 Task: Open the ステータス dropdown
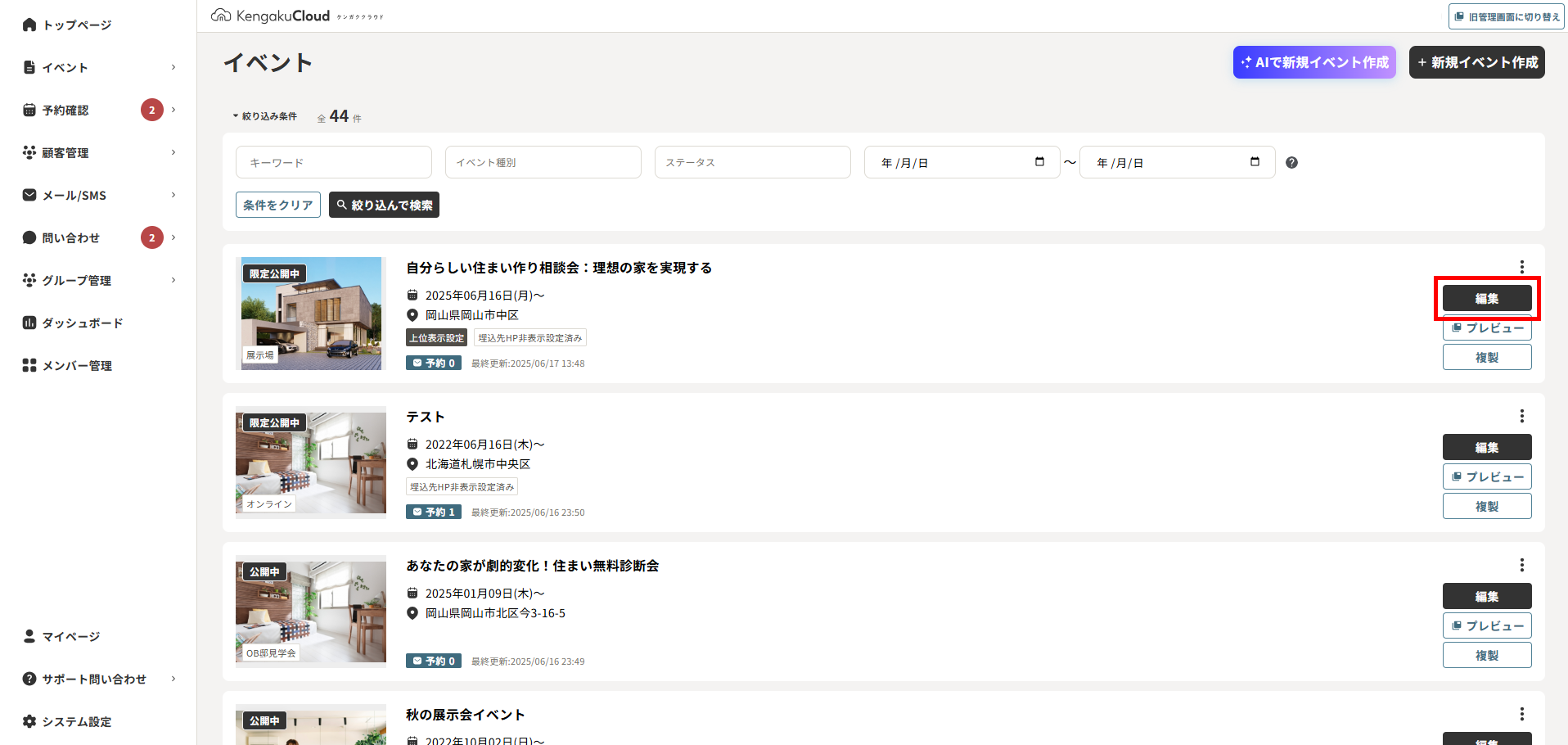click(x=752, y=161)
